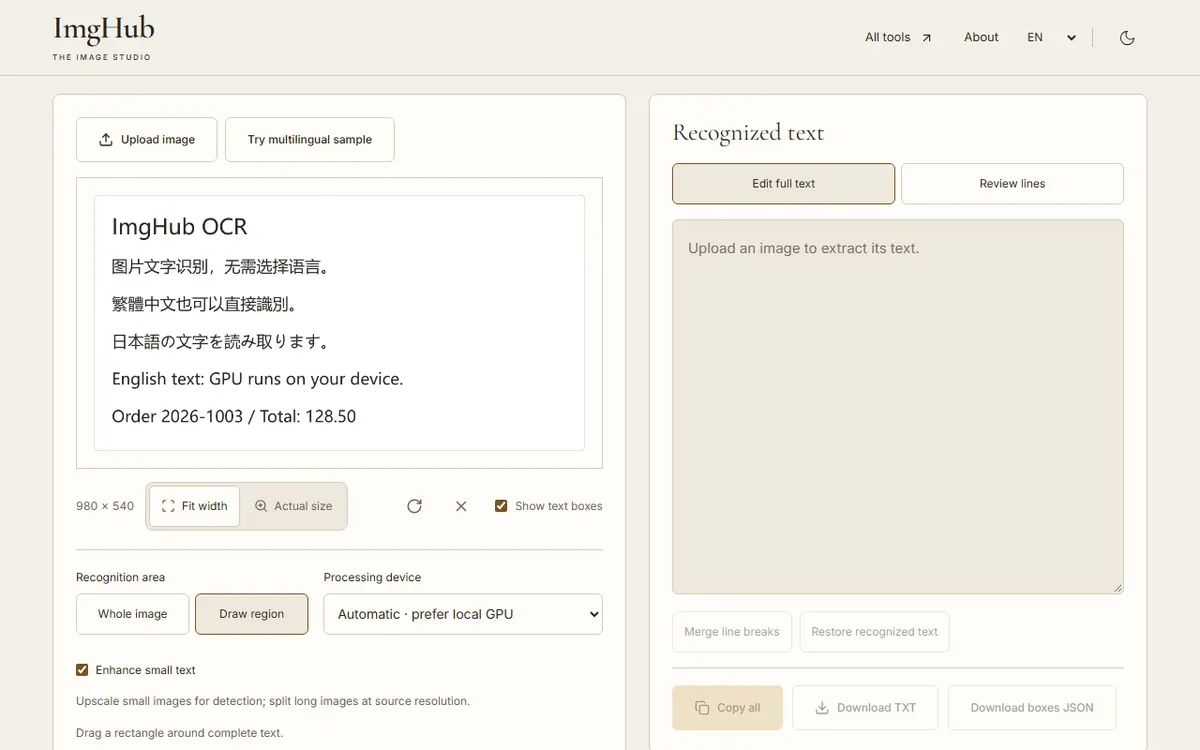This screenshot has height=750, width=1200.
Task: Click the 'Processing device' label
Action: click(x=373, y=577)
